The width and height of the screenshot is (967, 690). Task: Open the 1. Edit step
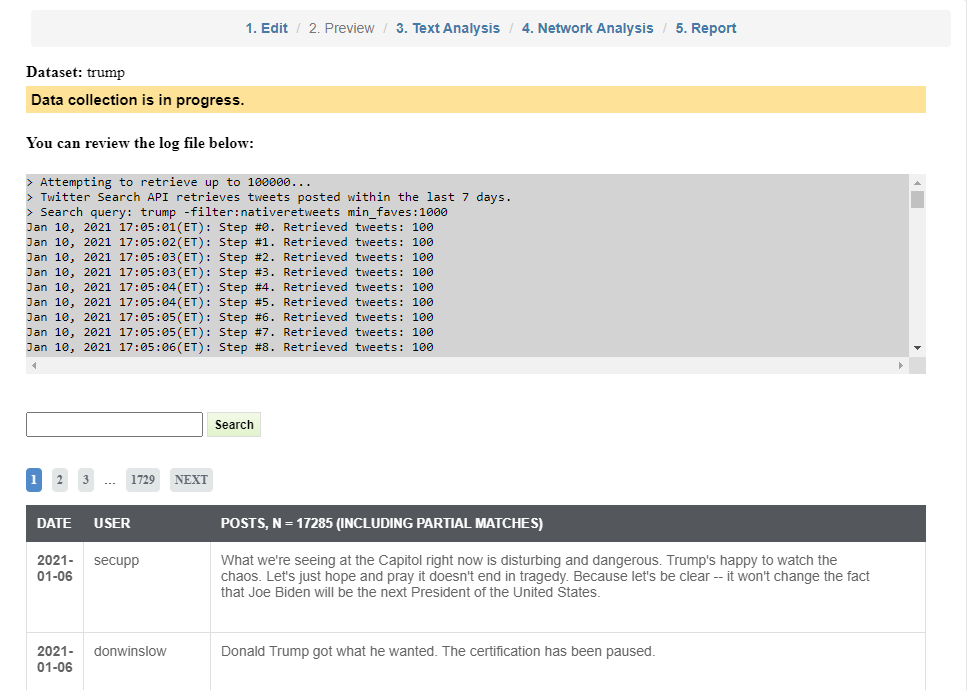tap(266, 28)
